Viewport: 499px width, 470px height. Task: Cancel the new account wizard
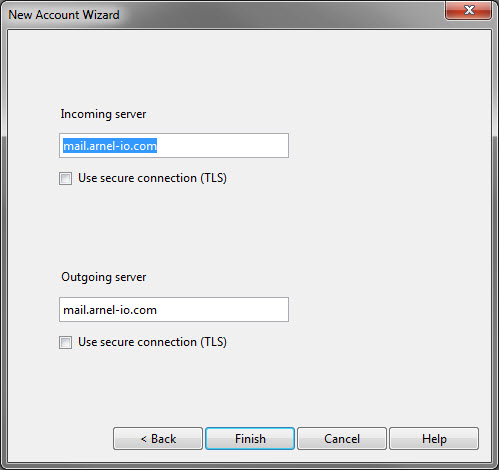pos(342,439)
